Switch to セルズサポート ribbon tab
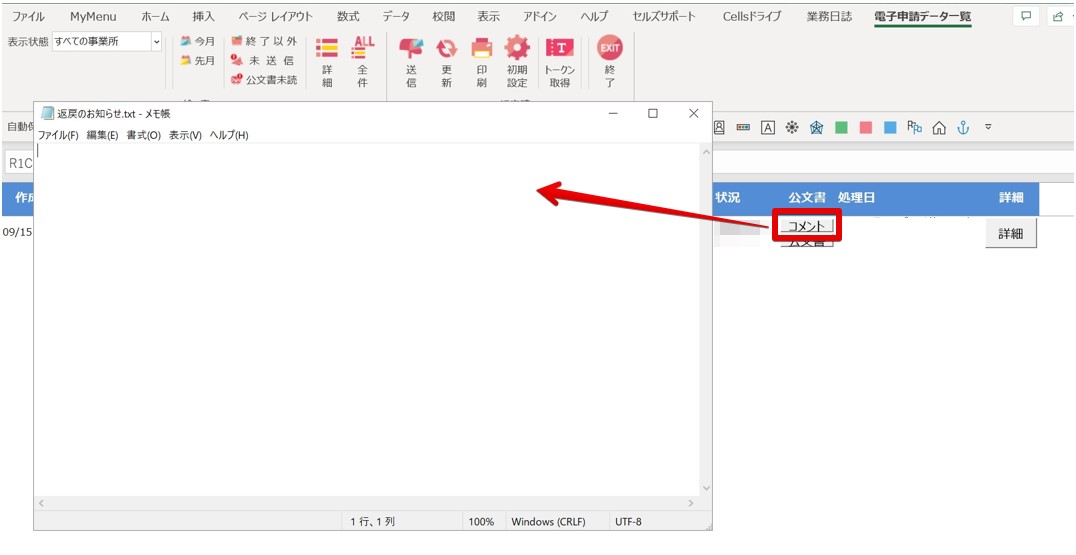Screen dimensions: 1076x555 (666, 16)
